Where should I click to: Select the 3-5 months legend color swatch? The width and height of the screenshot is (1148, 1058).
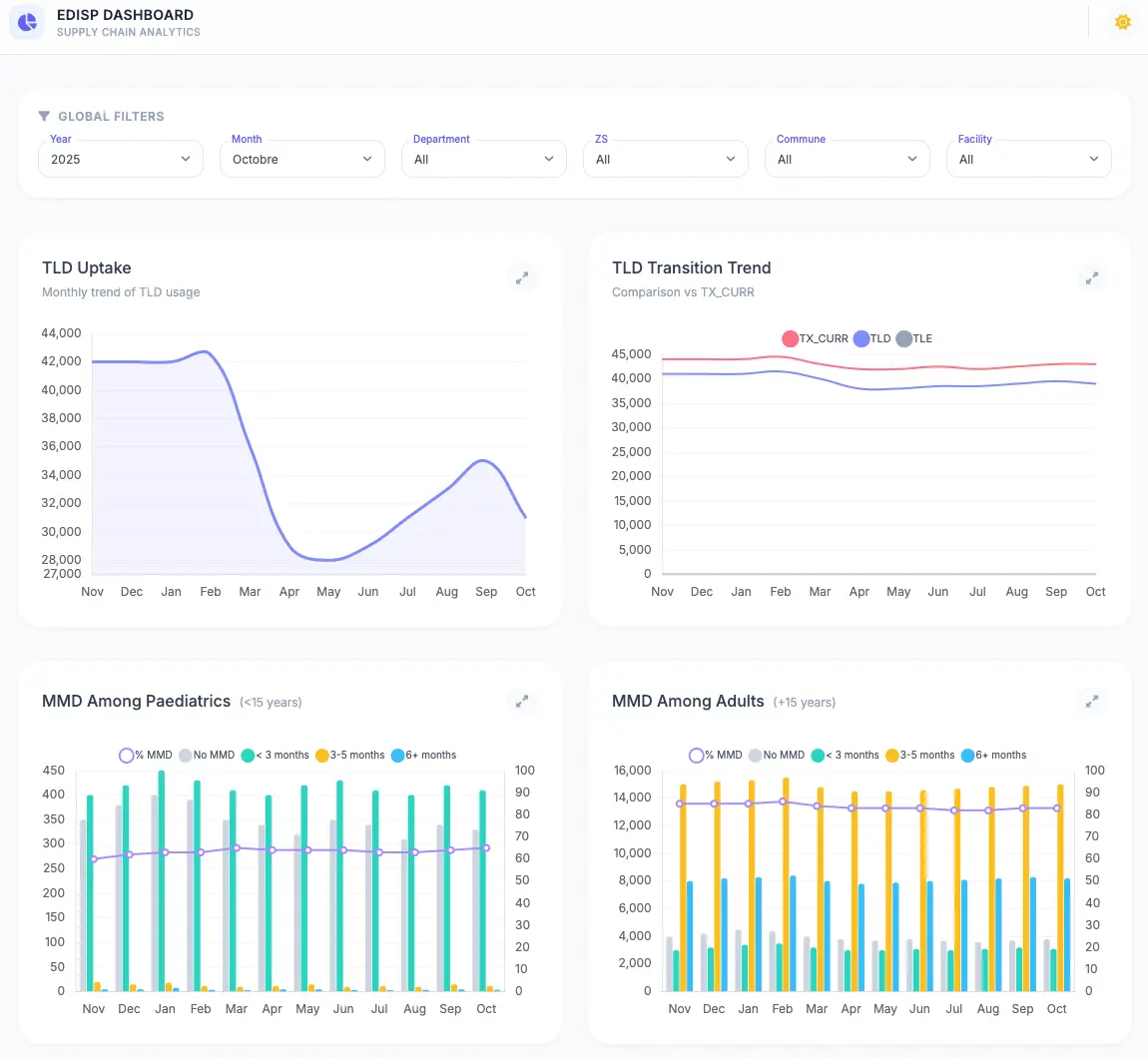coord(322,755)
